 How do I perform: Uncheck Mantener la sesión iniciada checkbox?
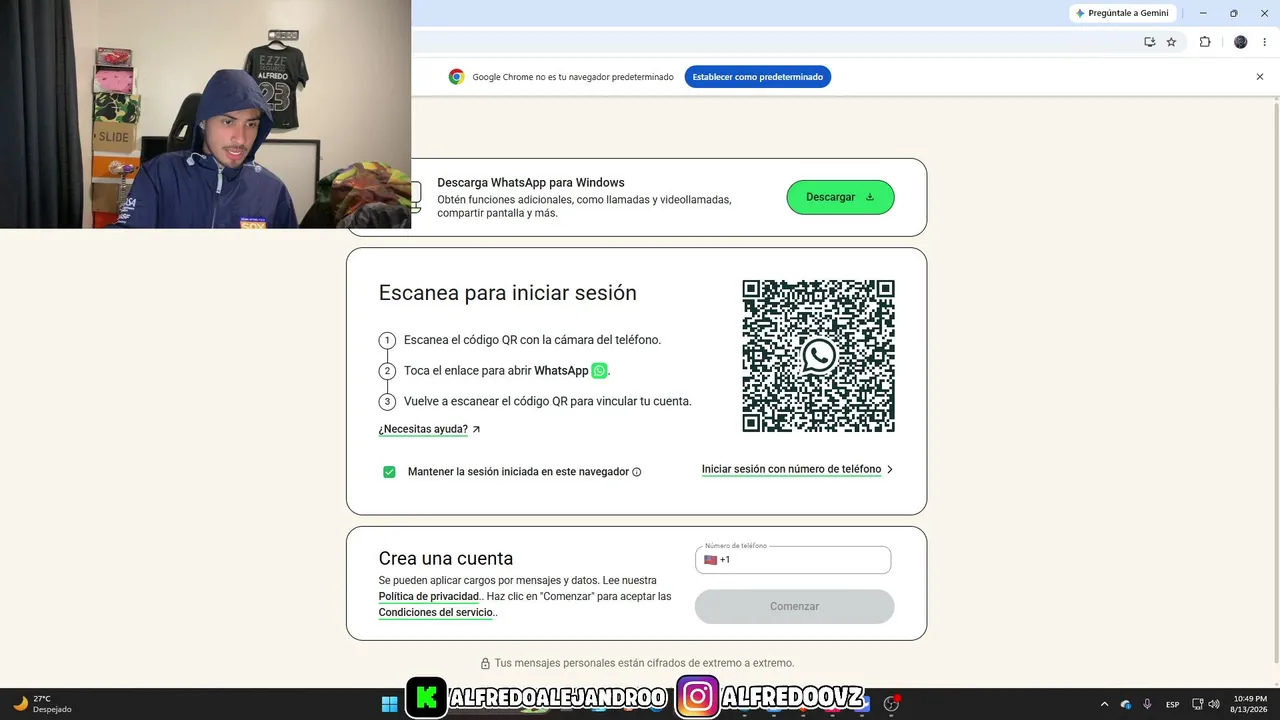[389, 472]
